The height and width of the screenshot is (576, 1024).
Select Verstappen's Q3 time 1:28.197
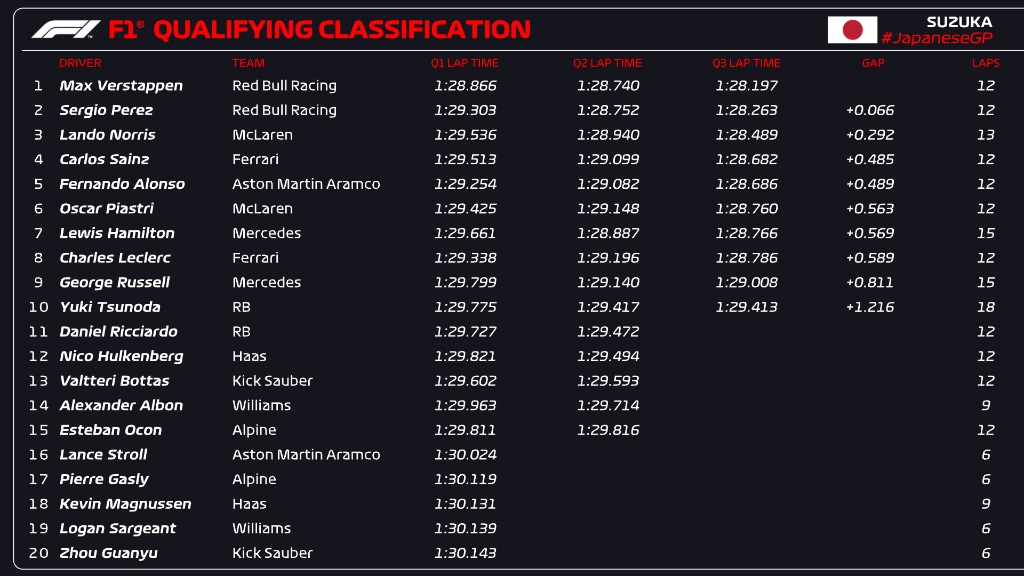click(x=746, y=86)
